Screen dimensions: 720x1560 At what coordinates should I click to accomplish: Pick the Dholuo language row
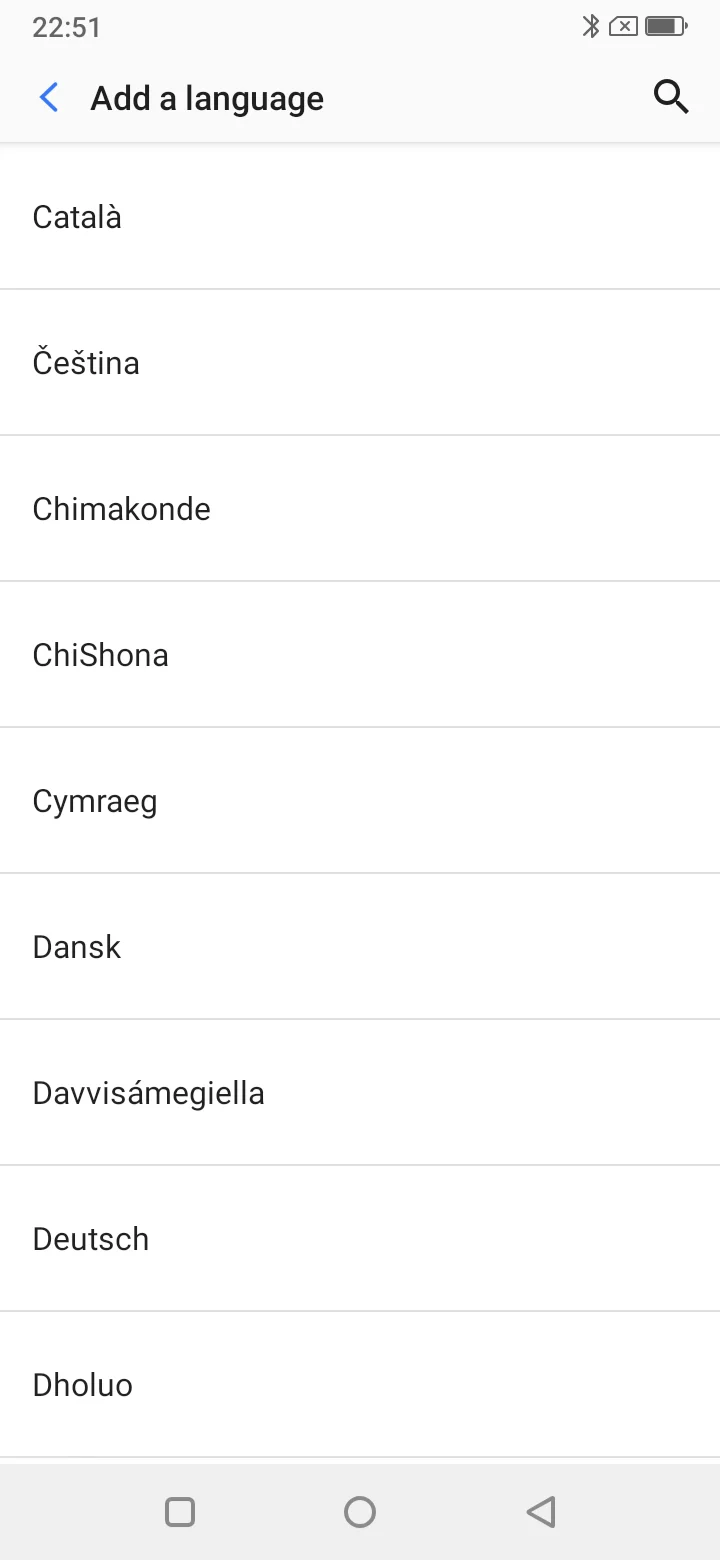[360, 1385]
